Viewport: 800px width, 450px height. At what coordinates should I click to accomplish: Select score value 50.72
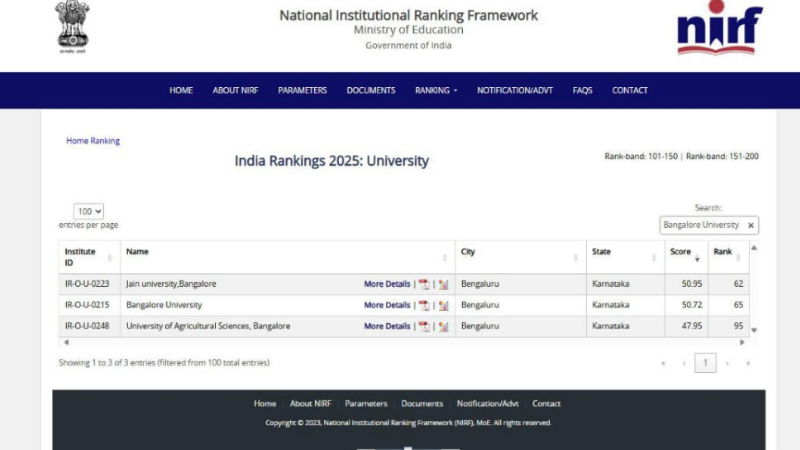[692, 305]
